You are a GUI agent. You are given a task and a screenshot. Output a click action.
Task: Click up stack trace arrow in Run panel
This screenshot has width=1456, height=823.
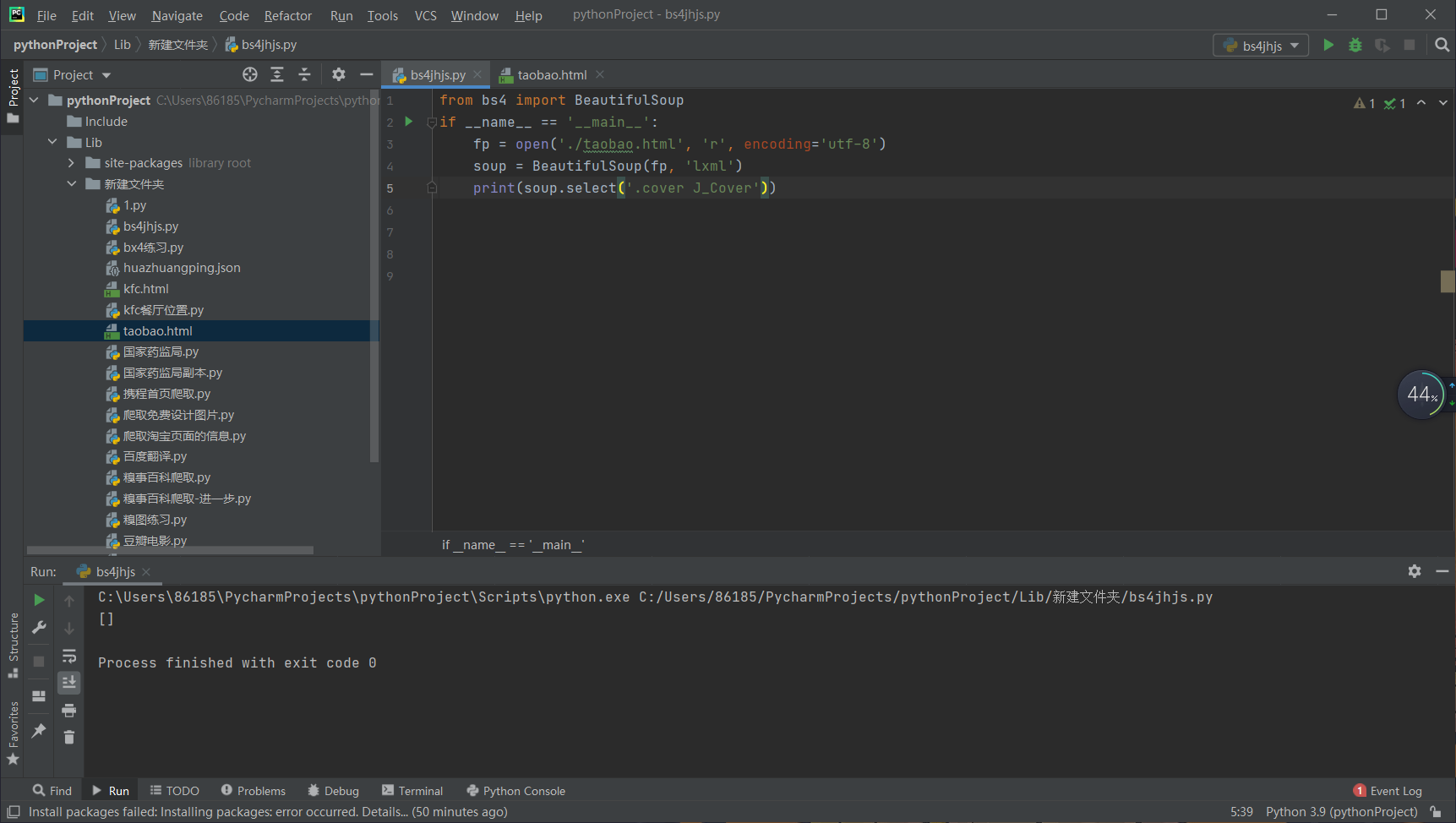point(69,601)
